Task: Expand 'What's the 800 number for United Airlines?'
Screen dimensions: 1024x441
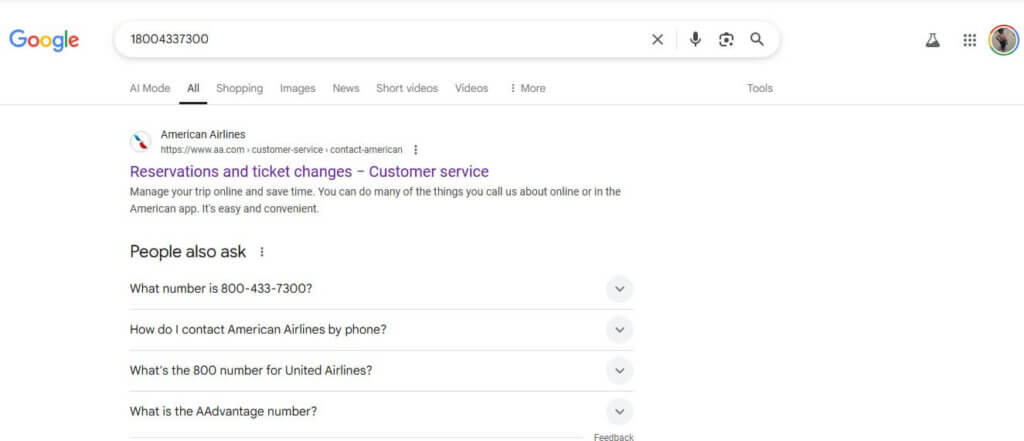Action: 381,370
